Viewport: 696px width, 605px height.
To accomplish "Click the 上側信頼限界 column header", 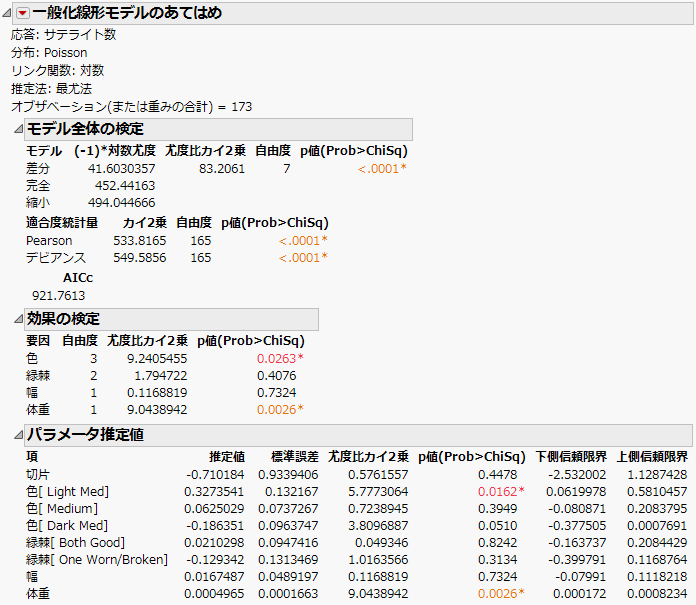I will tap(652, 457).
